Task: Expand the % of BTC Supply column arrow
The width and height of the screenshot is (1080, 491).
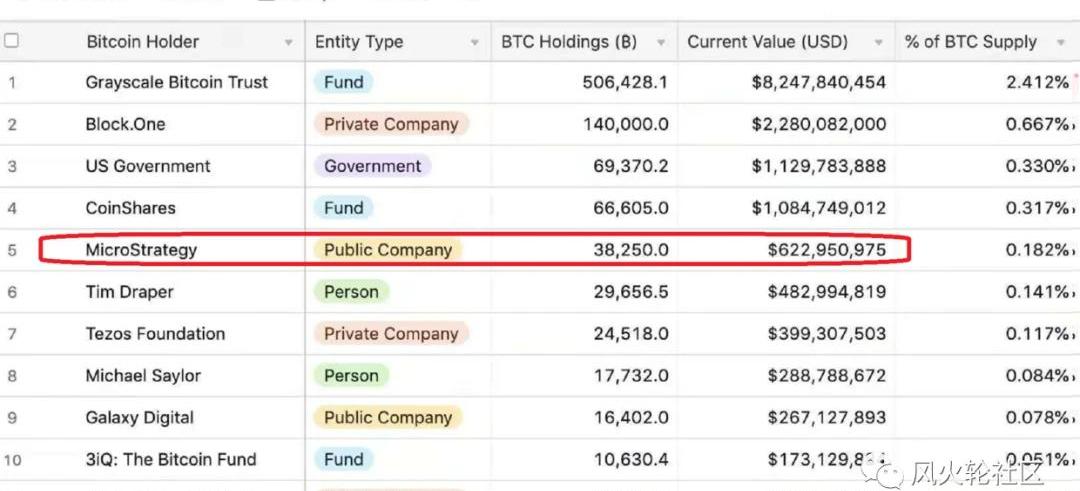Action: point(1061,43)
